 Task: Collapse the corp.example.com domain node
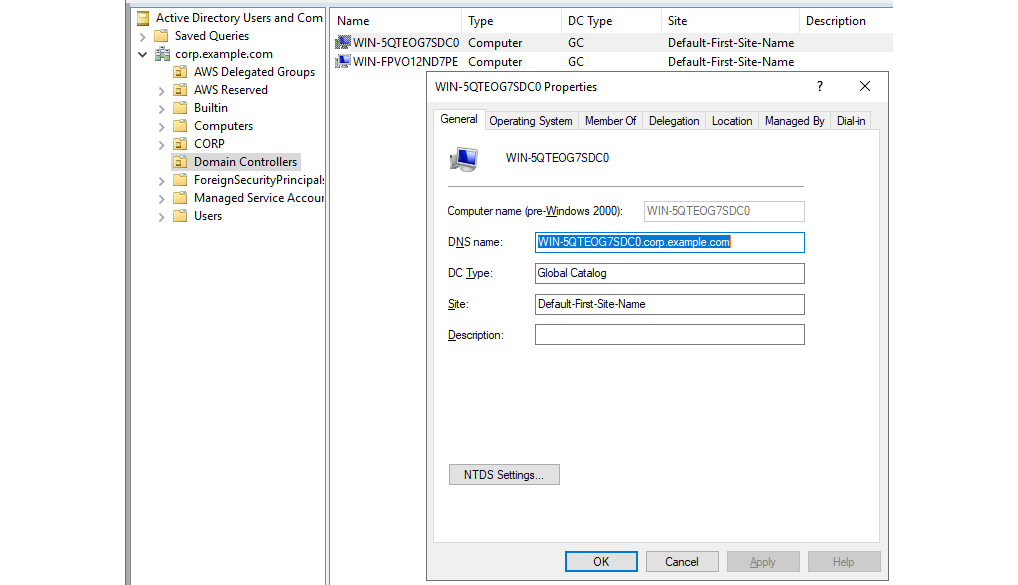(143, 53)
